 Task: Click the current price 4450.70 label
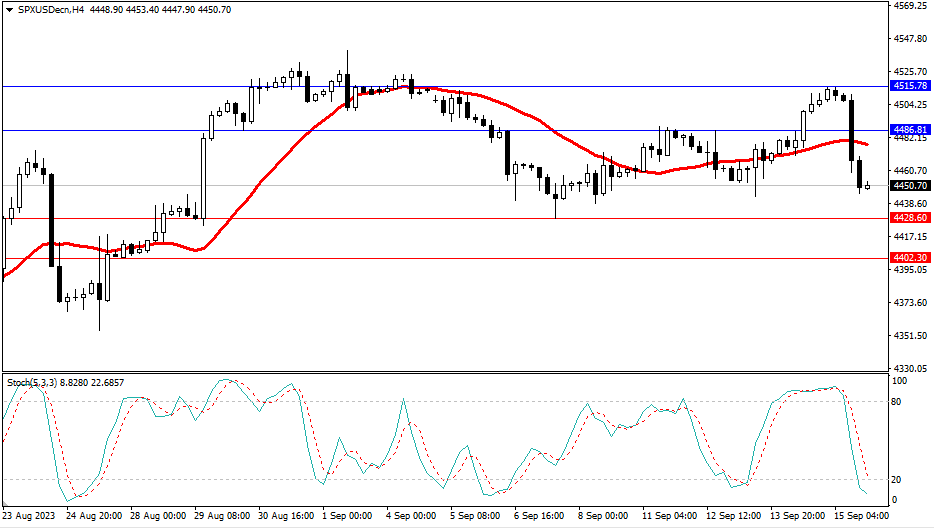pyautogui.click(x=911, y=186)
